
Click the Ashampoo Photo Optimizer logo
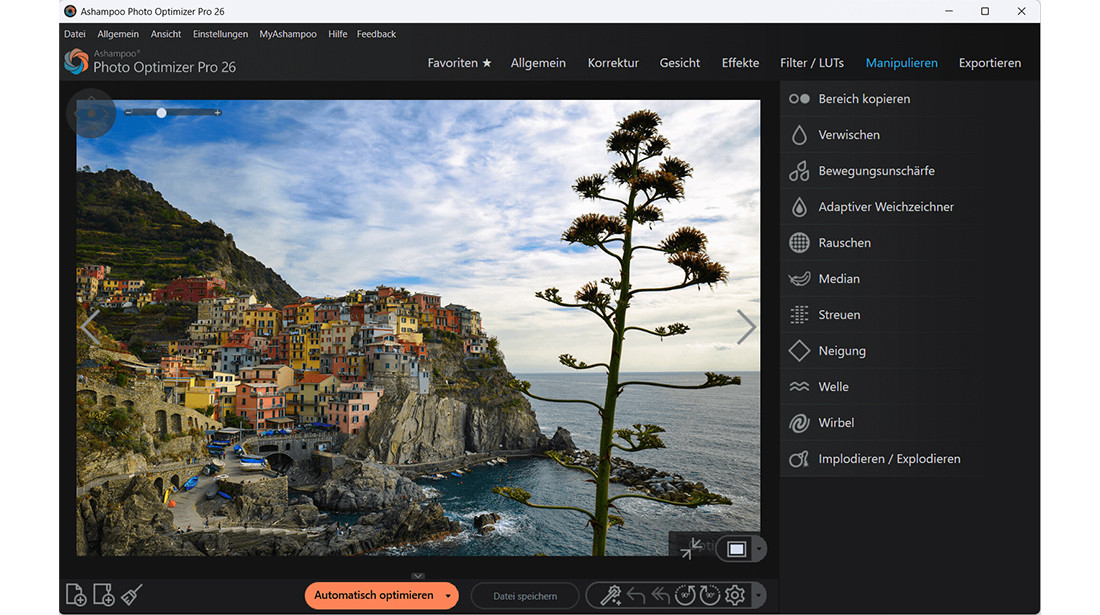[x=76, y=62]
